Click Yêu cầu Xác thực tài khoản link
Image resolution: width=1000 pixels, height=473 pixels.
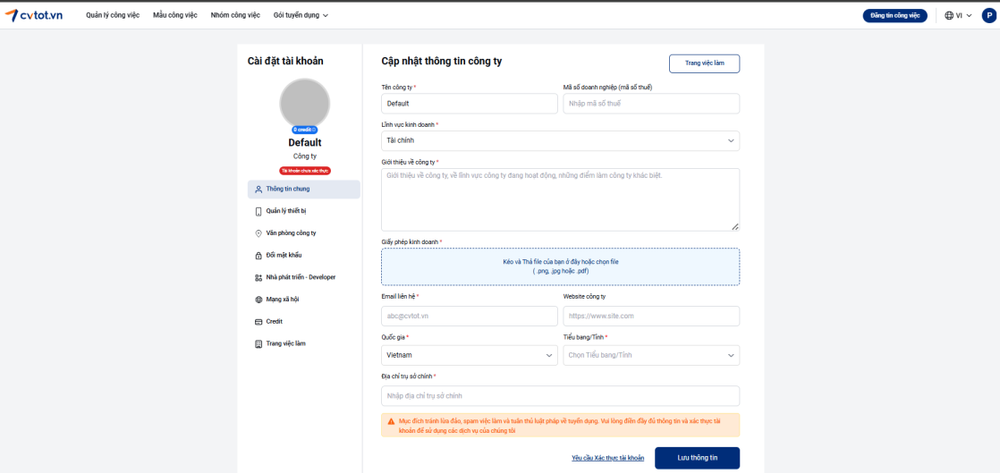tap(607, 458)
